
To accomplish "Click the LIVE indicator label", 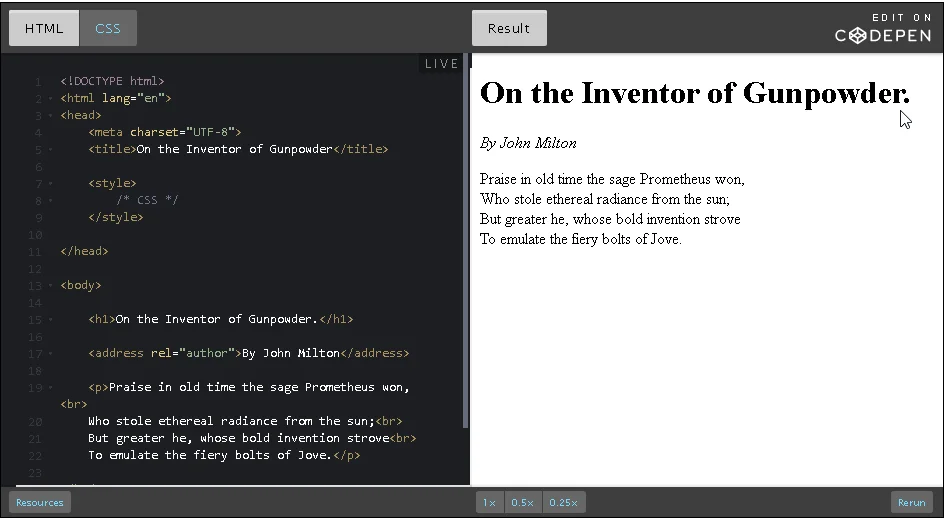I will click(x=441, y=64).
